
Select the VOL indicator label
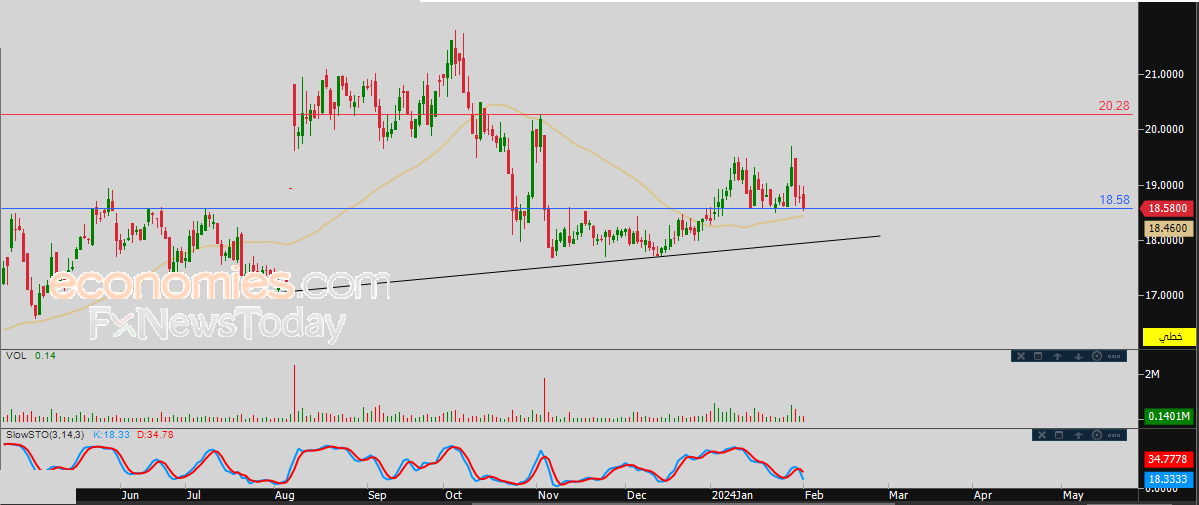tap(15, 356)
